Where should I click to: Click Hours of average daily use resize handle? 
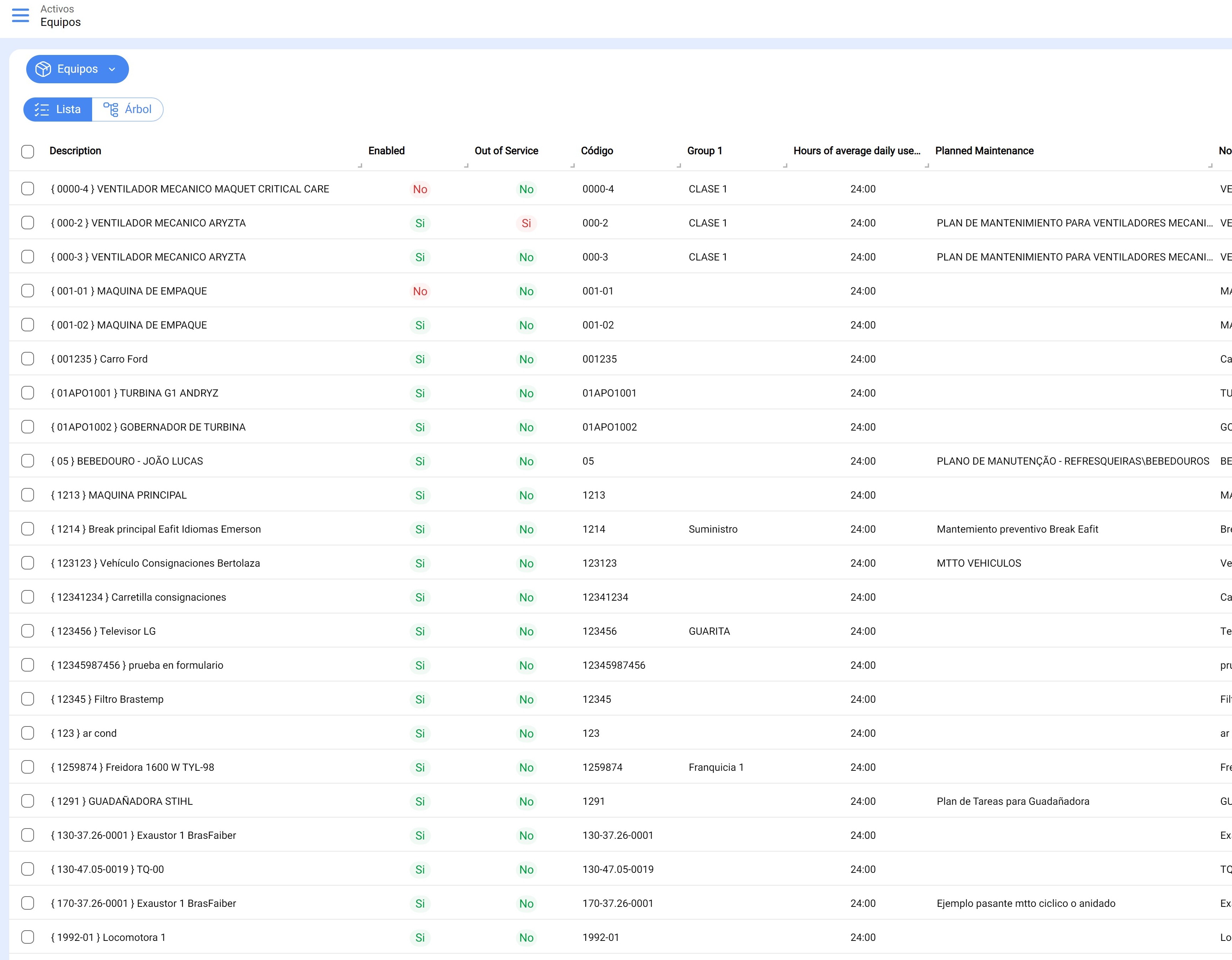click(927, 166)
